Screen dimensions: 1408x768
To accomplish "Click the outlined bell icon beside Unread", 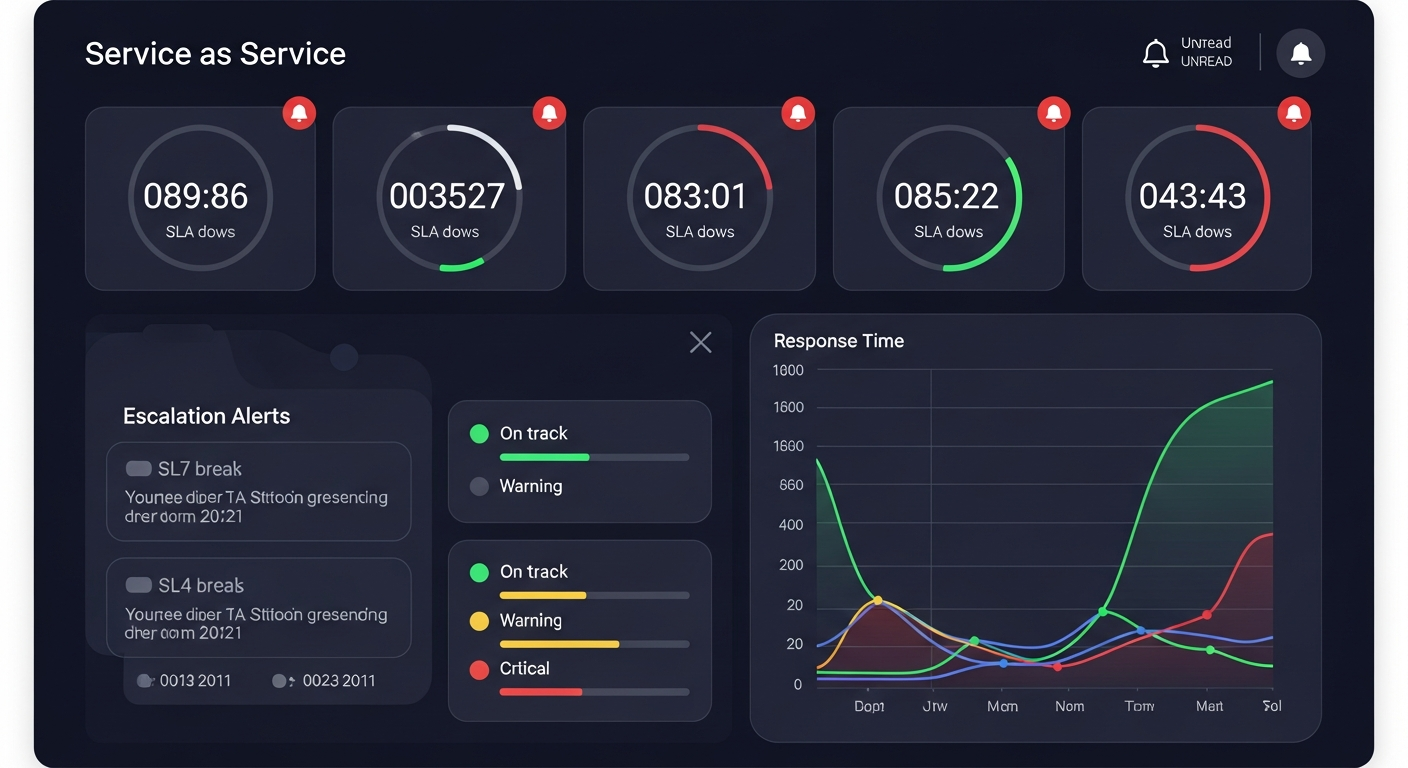I will click(1155, 53).
